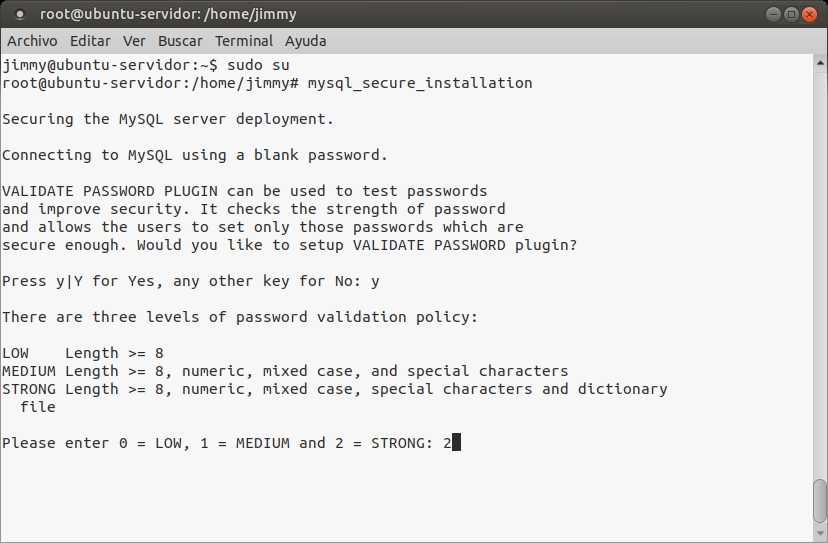828x543 pixels.
Task: Click the mysql_secure_installation command text
Action: (420, 83)
